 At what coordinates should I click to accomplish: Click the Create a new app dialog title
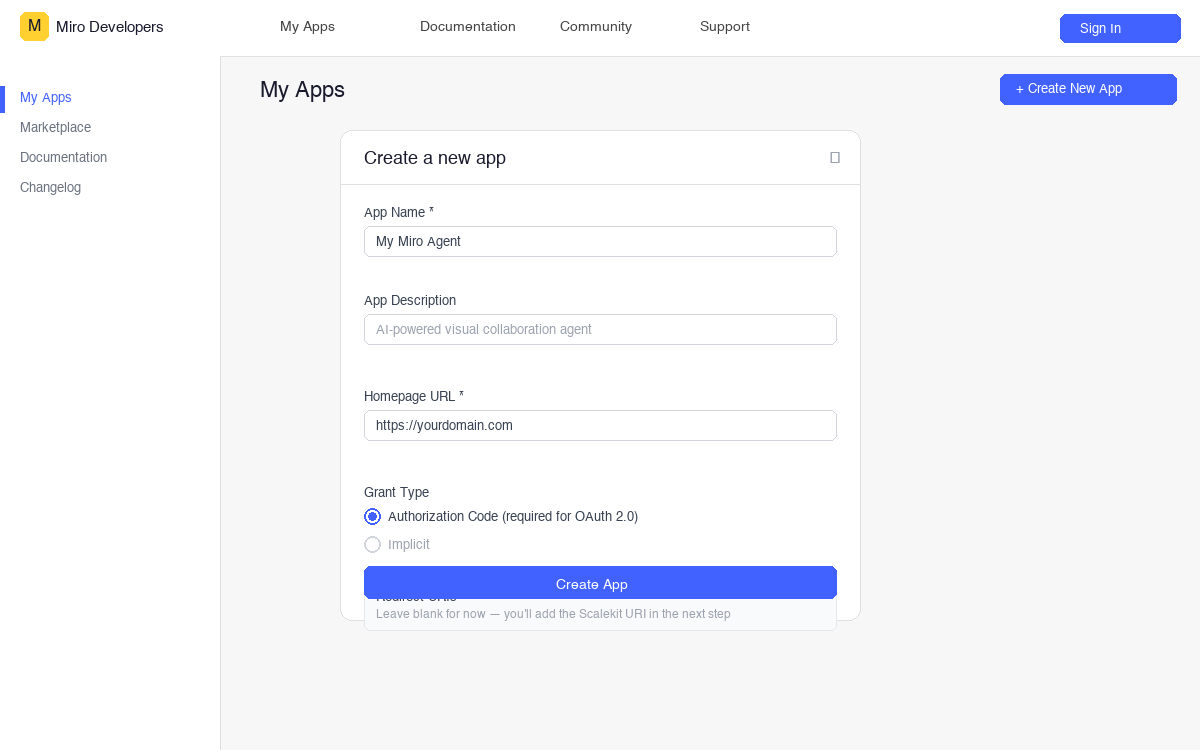[x=435, y=157]
